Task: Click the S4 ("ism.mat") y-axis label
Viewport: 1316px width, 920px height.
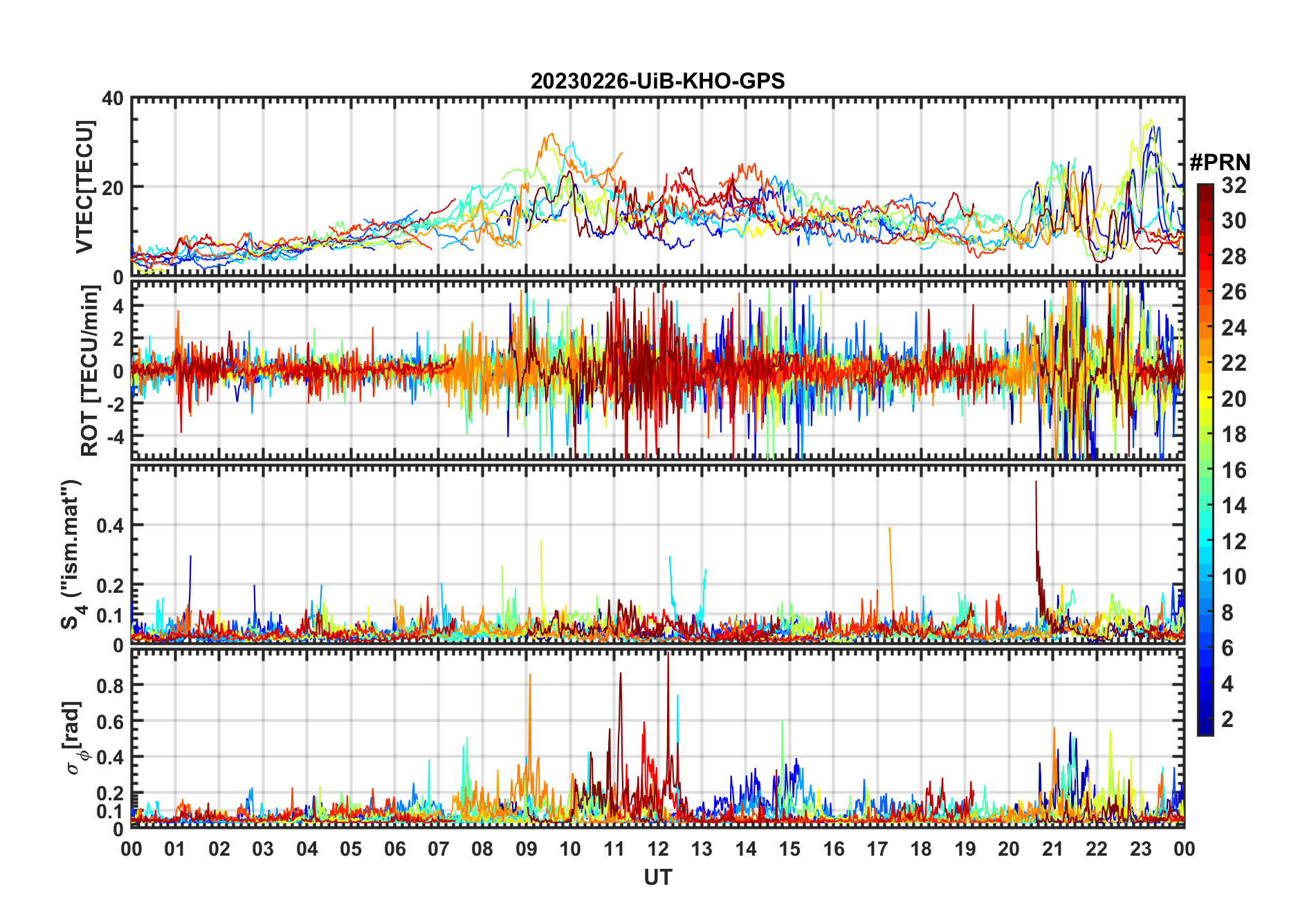Action: coord(71,554)
